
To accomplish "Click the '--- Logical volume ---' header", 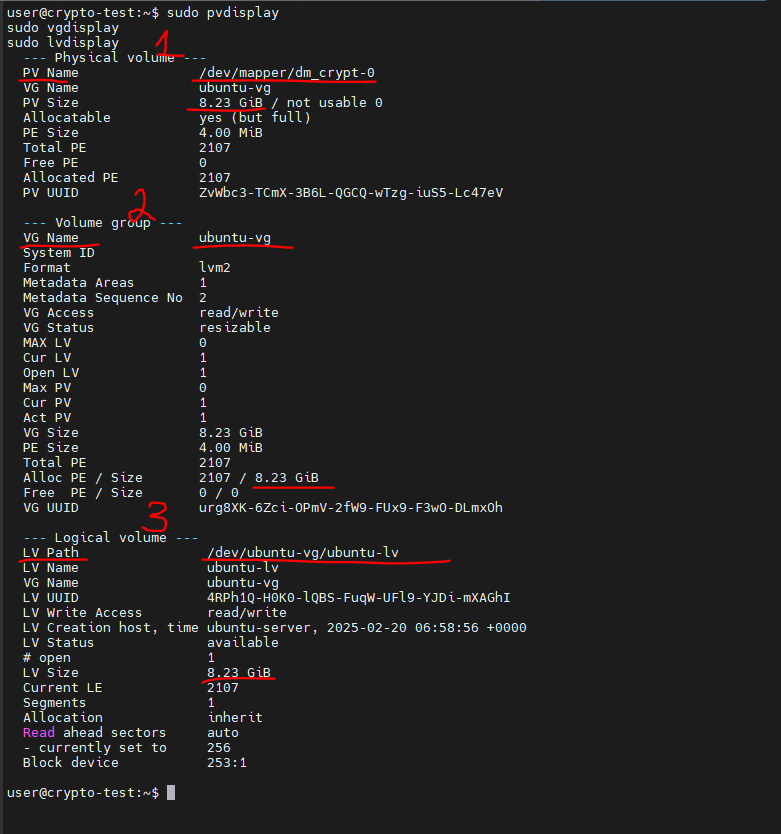I will pyautogui.click(x=110, y=537).
